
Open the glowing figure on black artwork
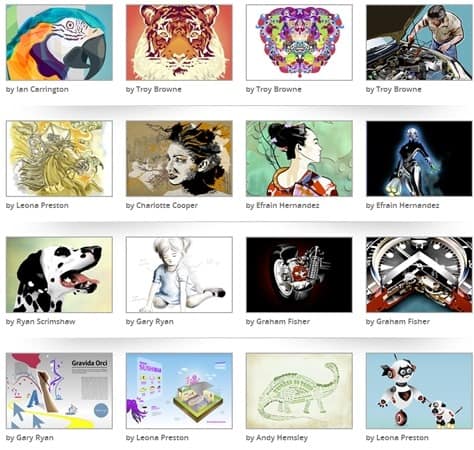[x=419, y=158]
